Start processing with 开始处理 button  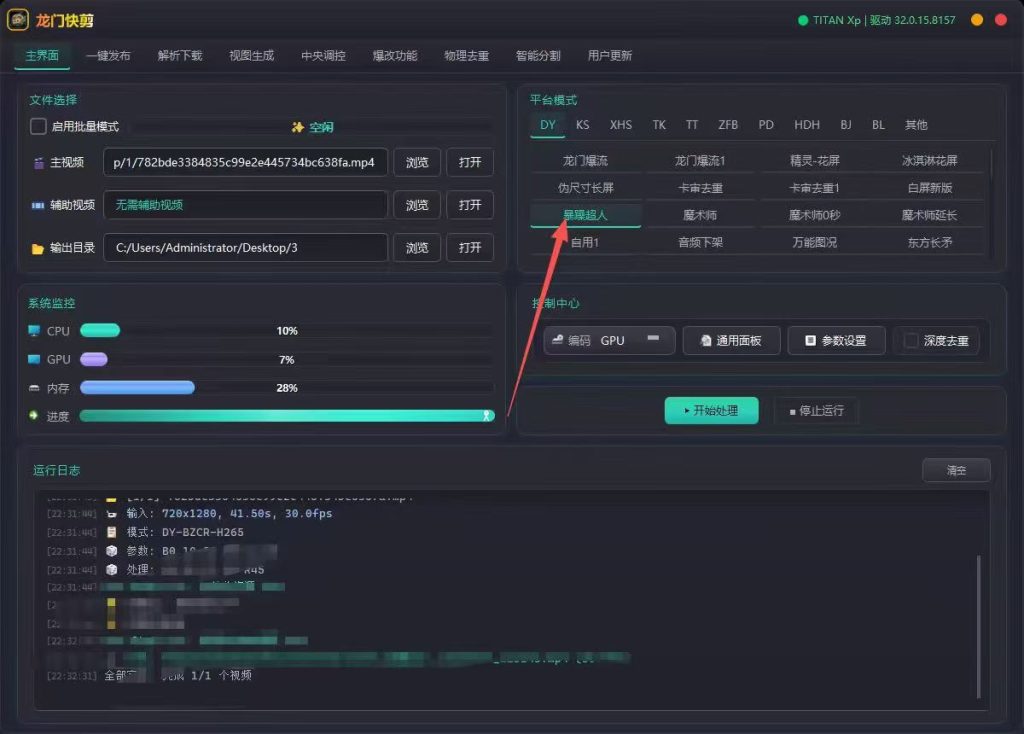pyautogui.click(x=711, y=411)
